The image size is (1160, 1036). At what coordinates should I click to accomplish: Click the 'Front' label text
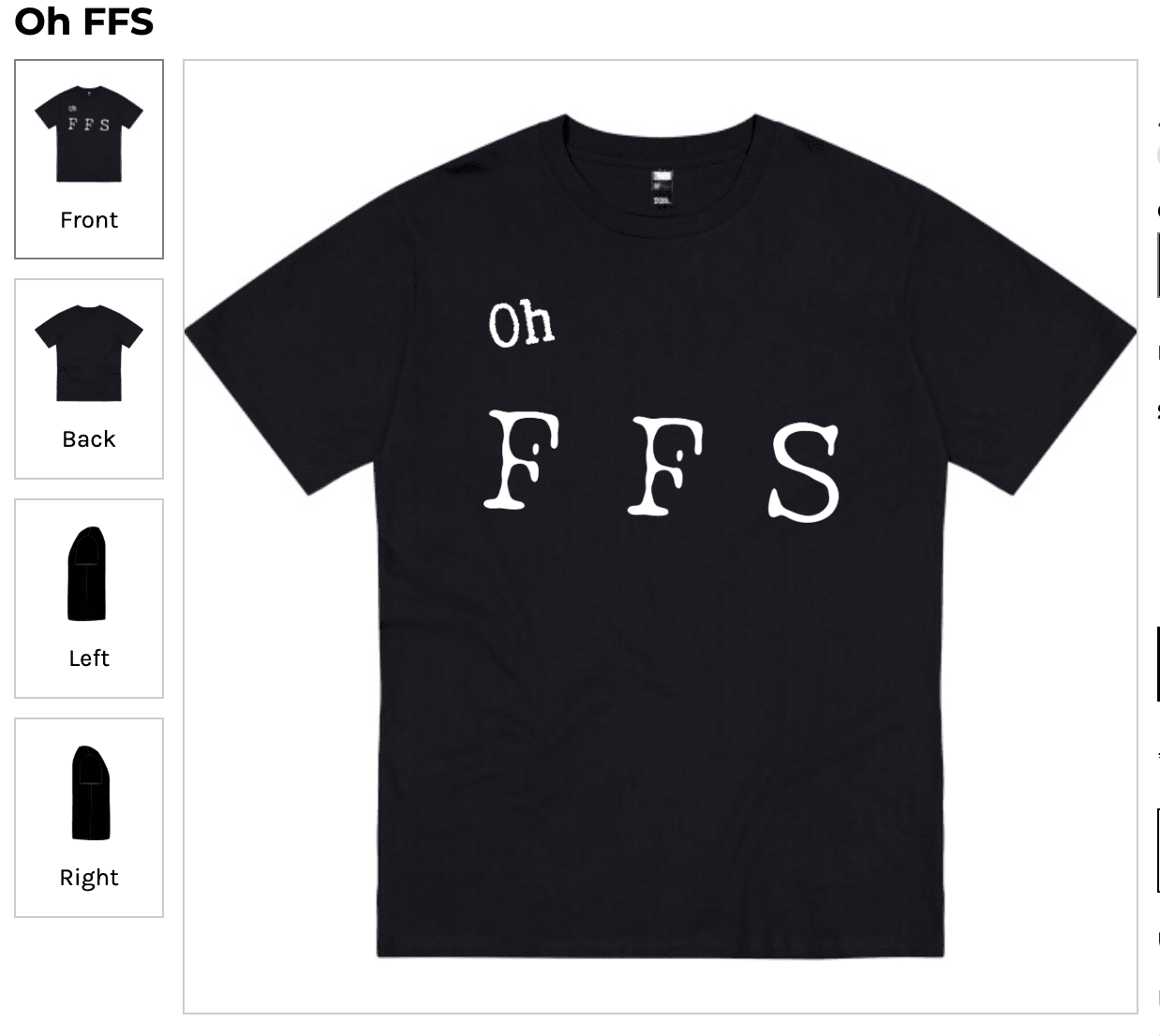pyautogui.click(x=89, y=220)
